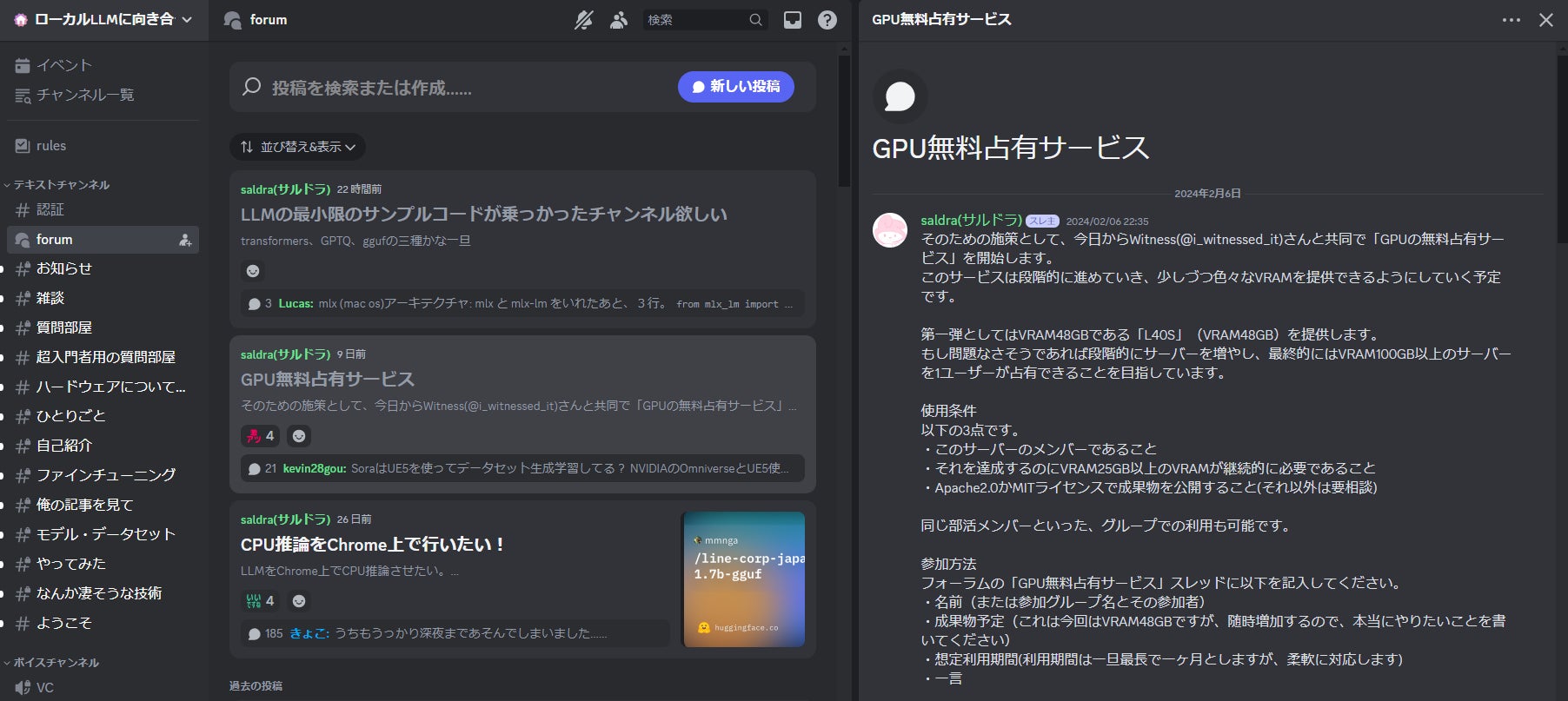
Task: Click the invite member icon on forum channel
Action: pos(185,241)
